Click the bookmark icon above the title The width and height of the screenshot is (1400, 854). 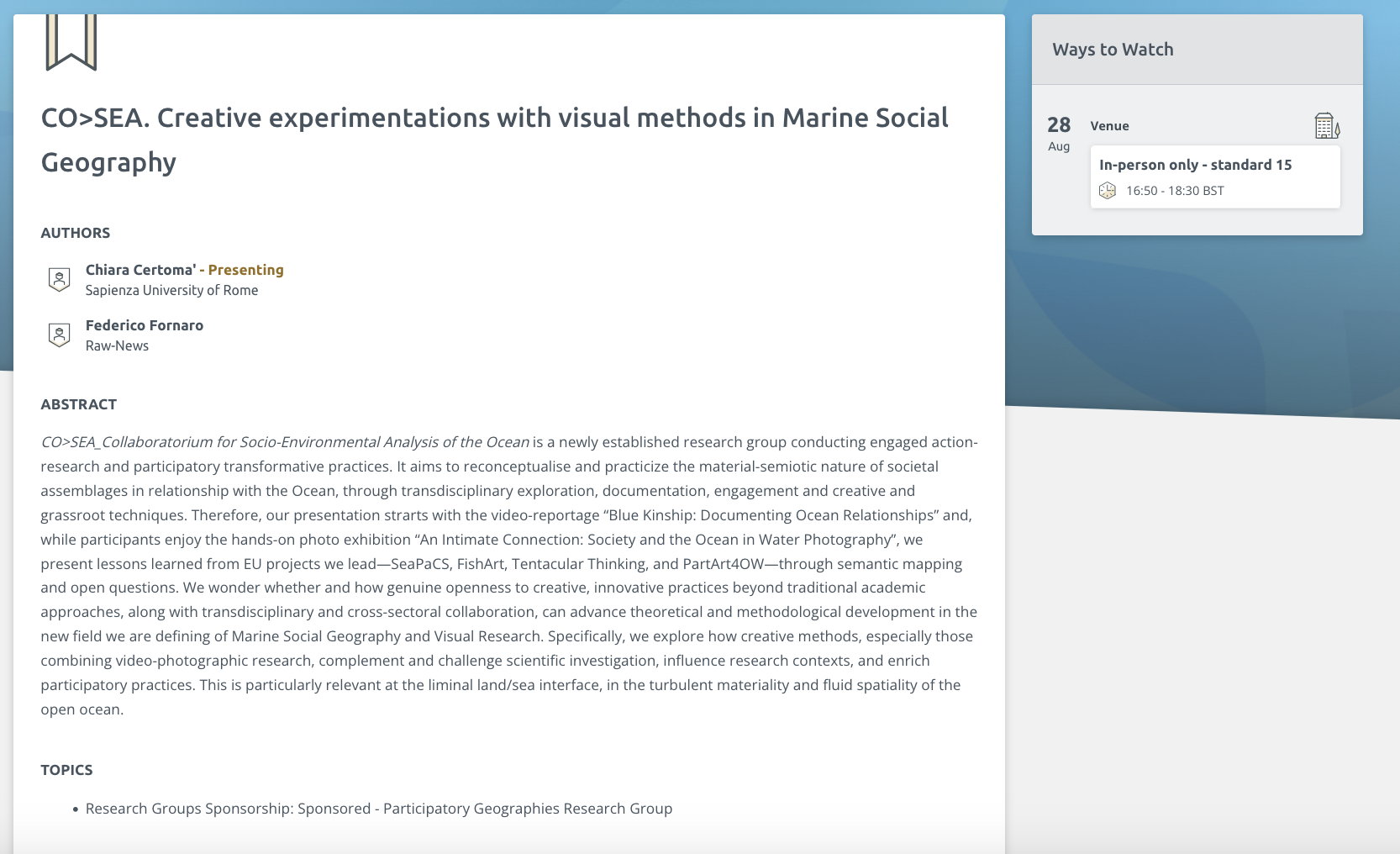(x=71, y=42)
